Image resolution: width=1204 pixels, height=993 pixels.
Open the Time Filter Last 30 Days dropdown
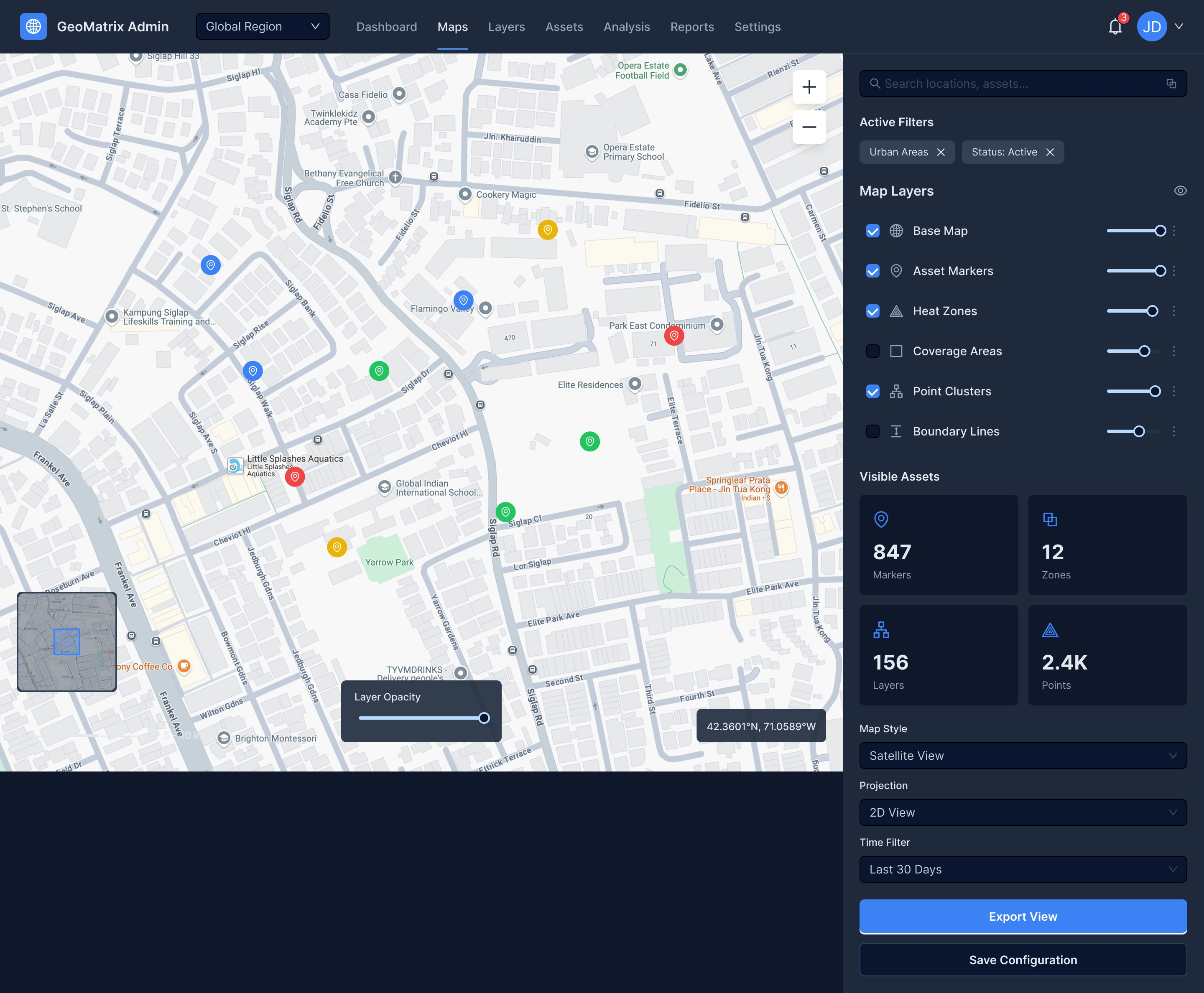click(1023, 869)
